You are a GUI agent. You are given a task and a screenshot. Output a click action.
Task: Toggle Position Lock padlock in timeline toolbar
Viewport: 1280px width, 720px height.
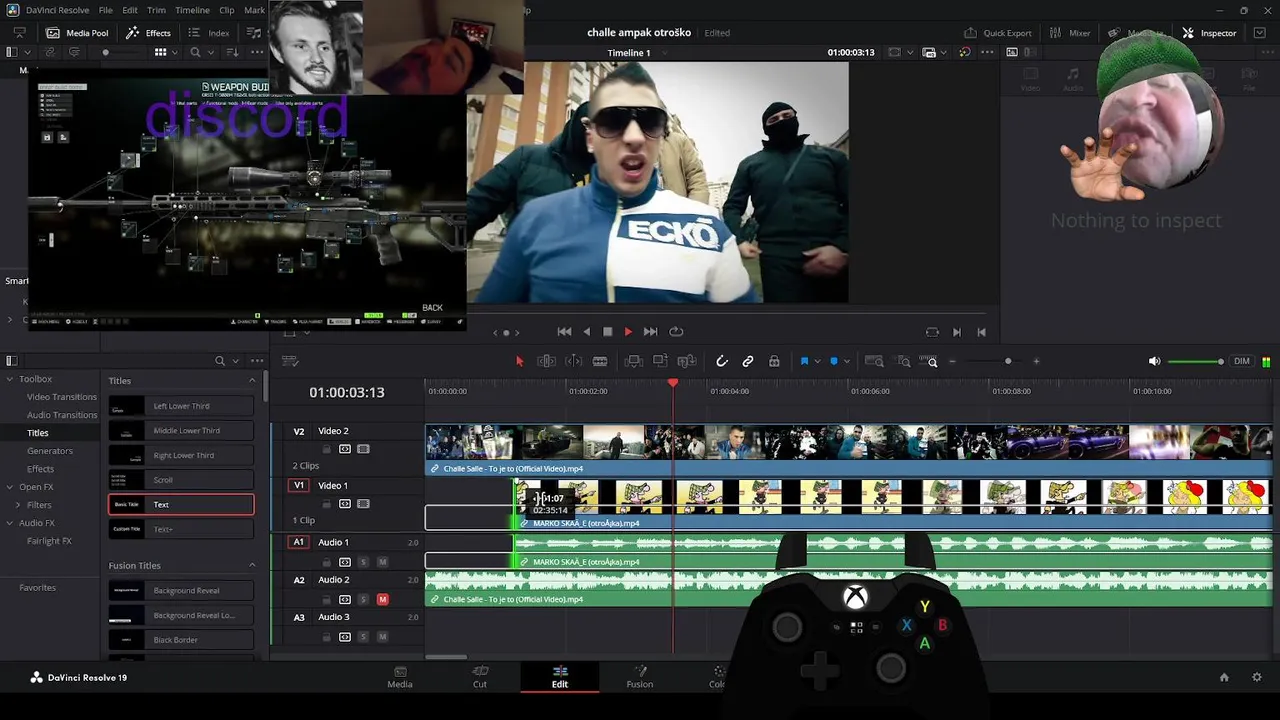[x=774, y=361]
